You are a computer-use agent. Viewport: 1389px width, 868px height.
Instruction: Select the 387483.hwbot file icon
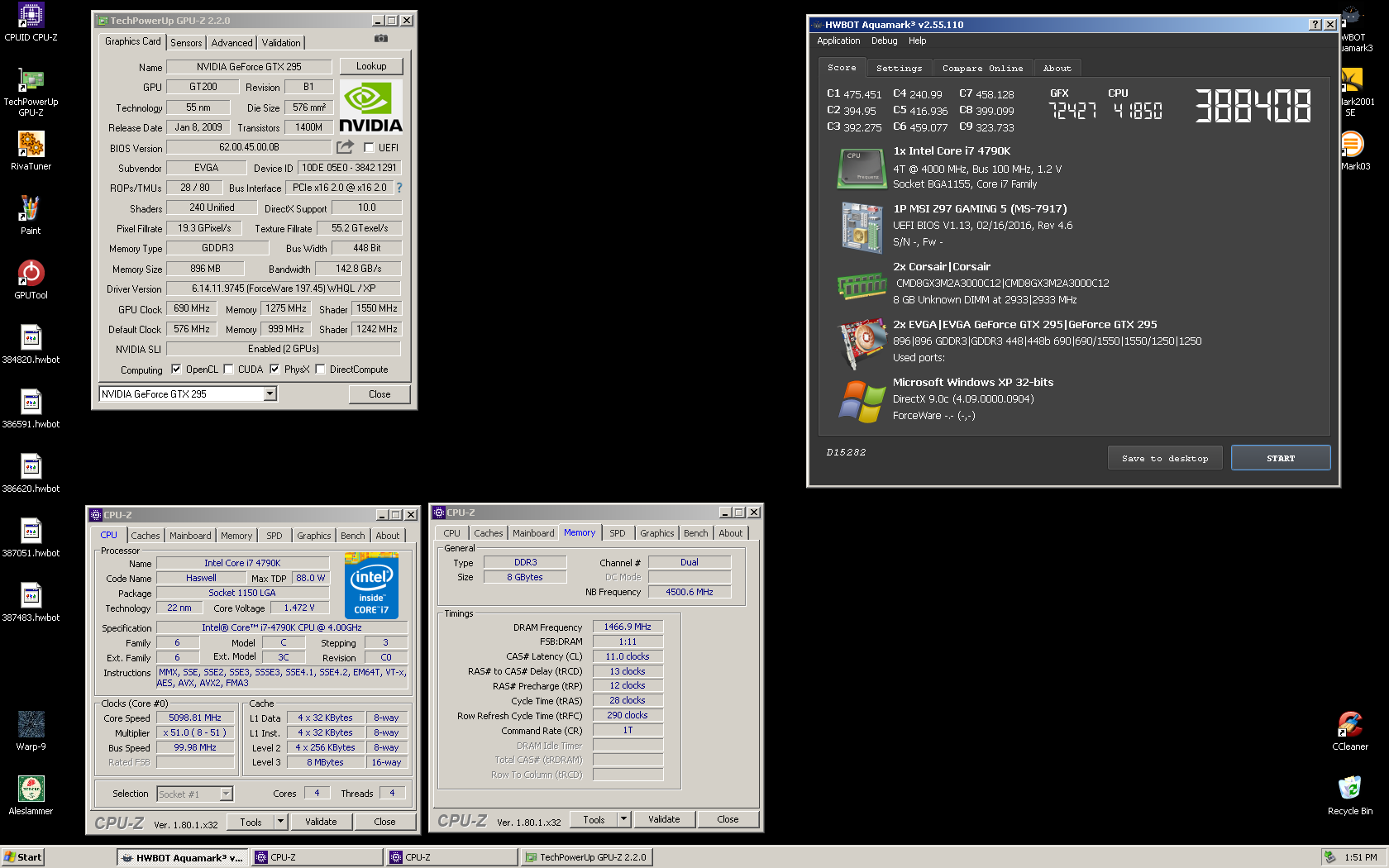click(31, 602)
